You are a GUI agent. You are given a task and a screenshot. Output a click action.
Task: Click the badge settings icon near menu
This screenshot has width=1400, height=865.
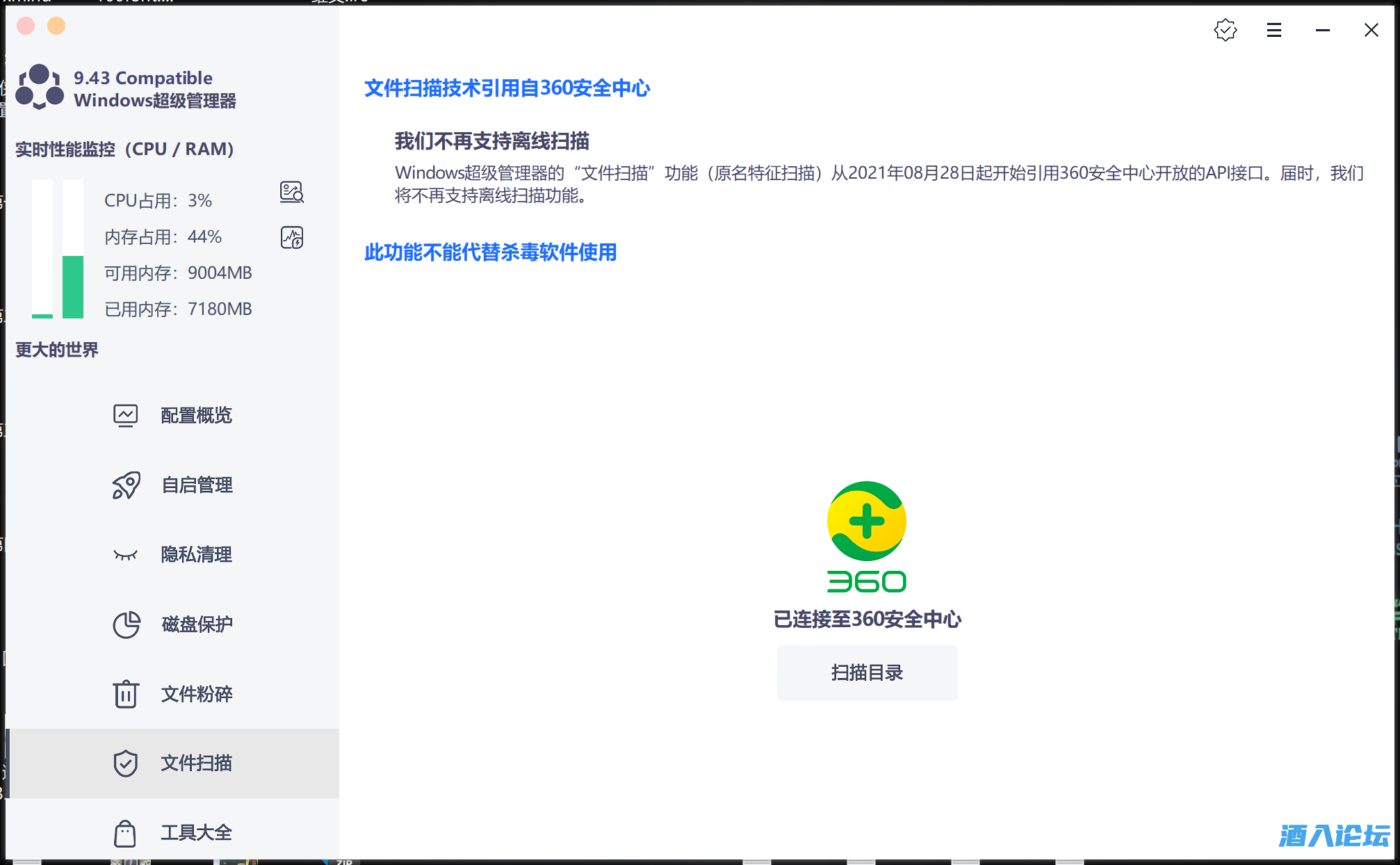click(x=1225, y=30)
